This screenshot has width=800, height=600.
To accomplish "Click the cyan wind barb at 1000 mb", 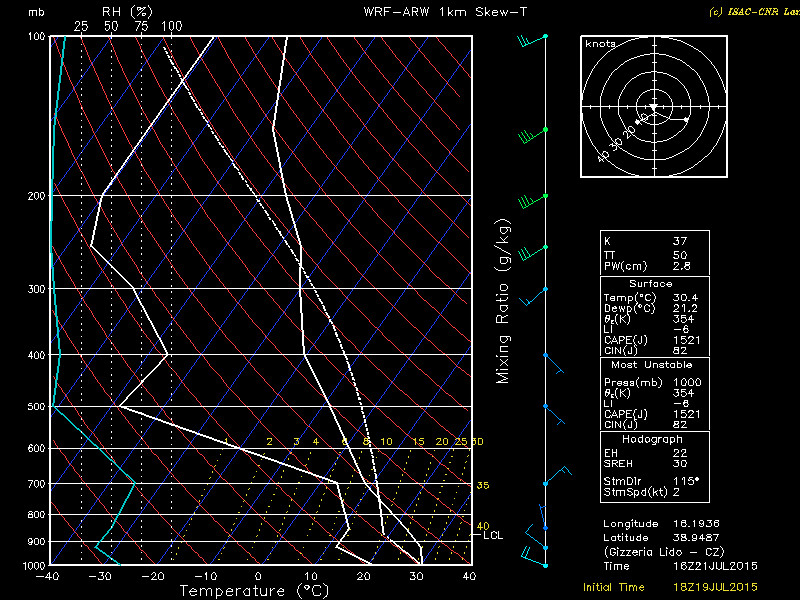I will 534,558.
